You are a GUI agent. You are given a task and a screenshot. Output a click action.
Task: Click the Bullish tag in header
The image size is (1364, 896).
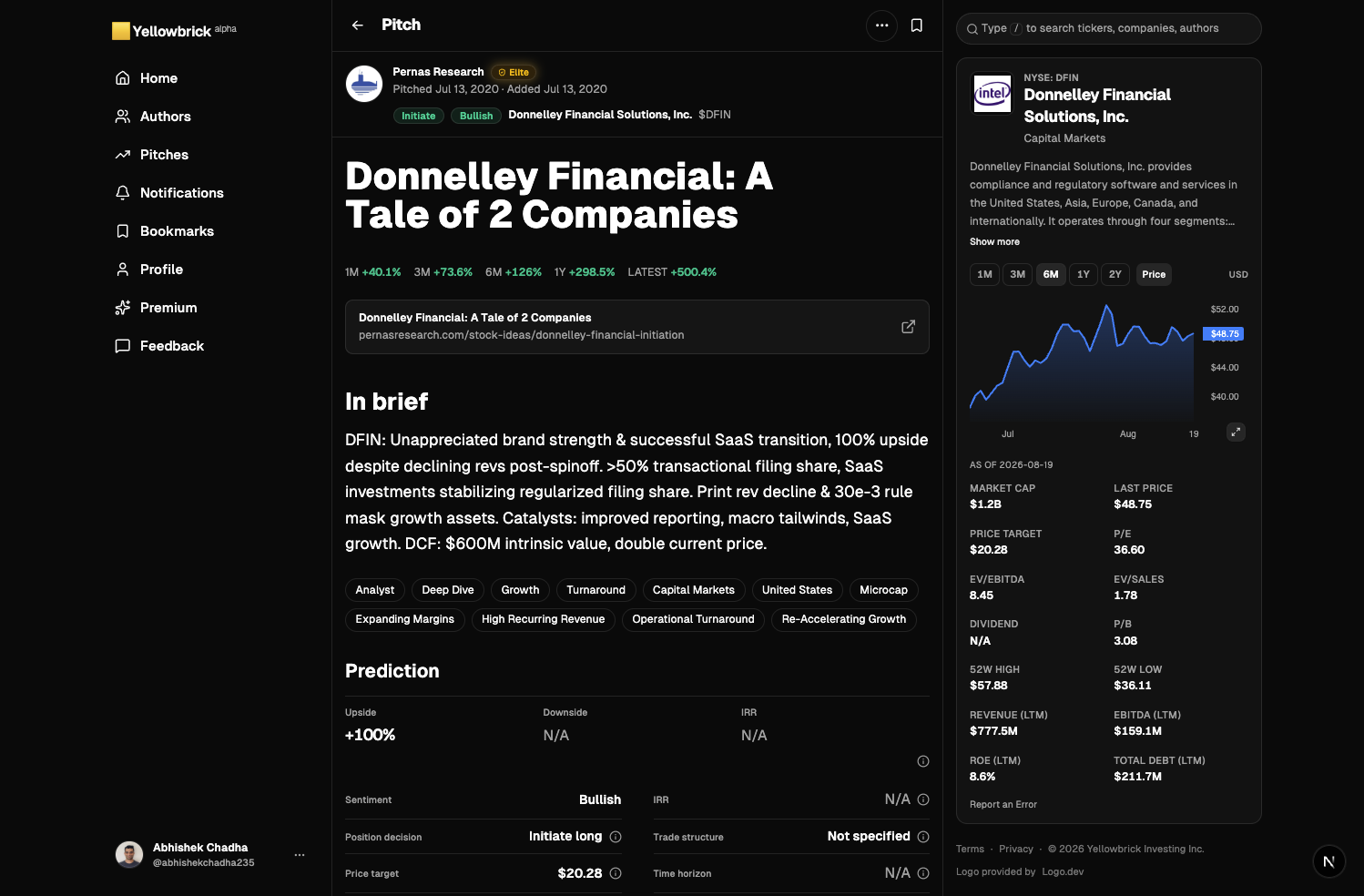[x=476, y=116]
